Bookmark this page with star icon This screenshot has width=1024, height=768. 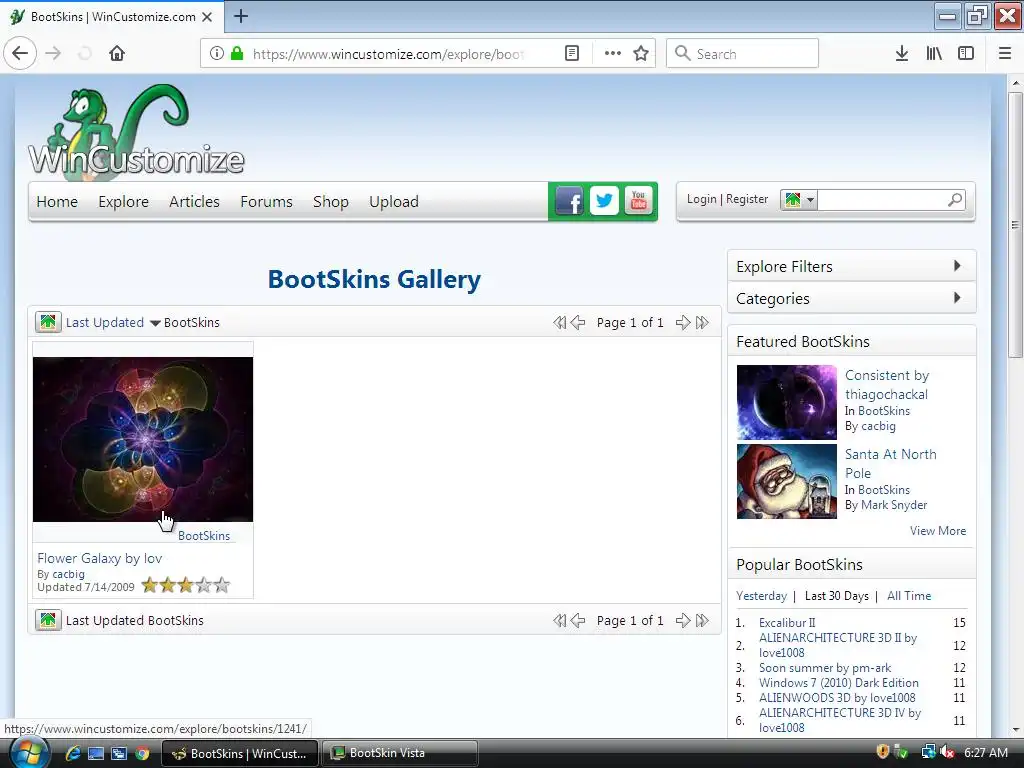641,54
